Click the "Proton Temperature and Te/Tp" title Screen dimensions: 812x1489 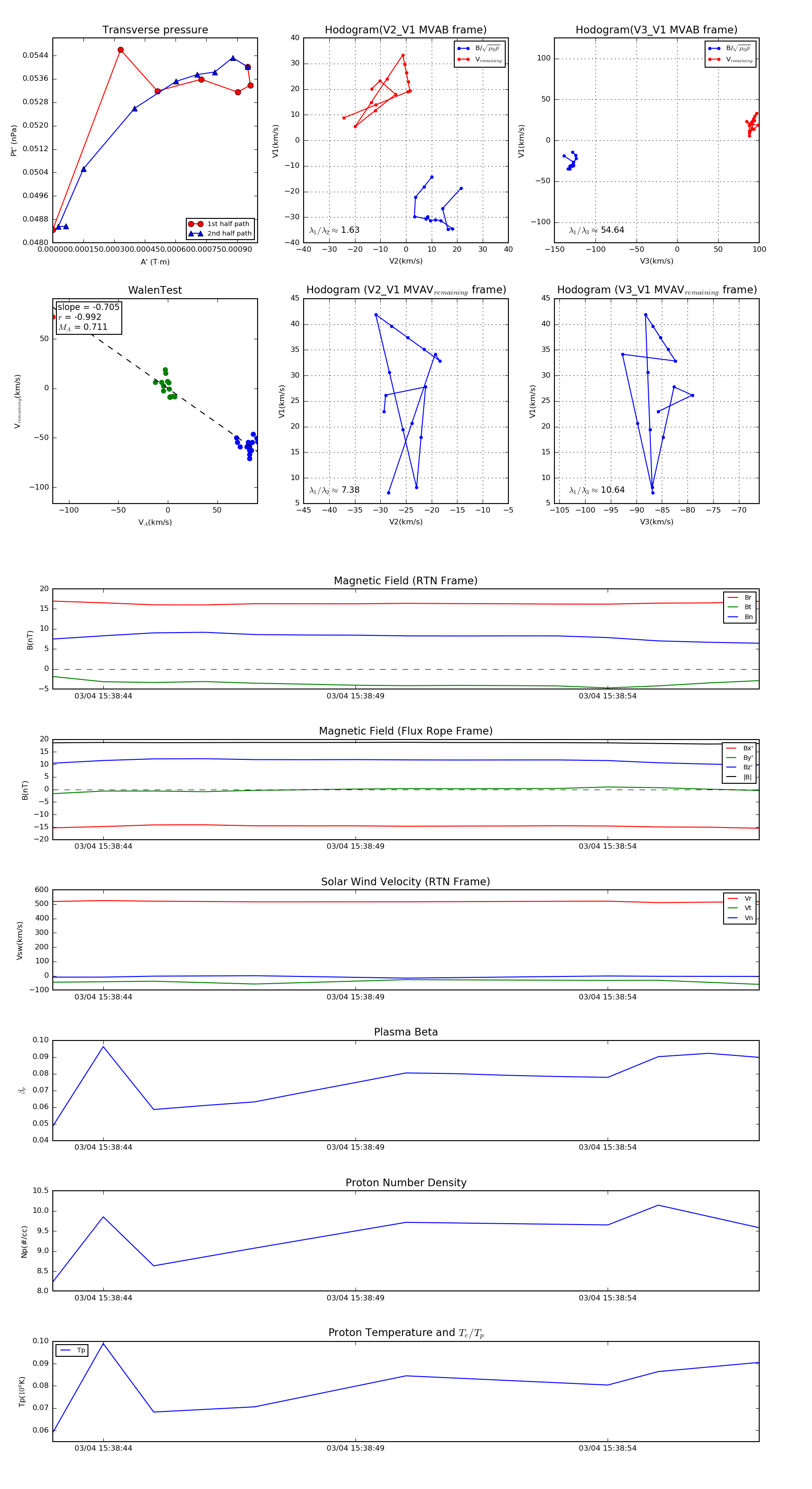tap(406, 1333)
